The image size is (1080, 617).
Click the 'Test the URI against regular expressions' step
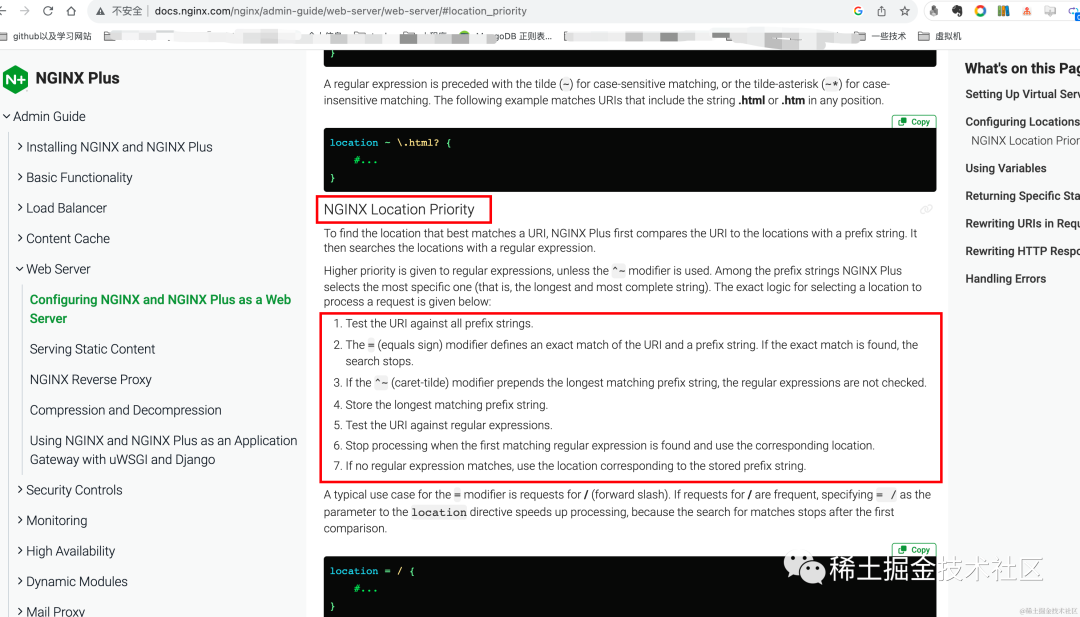coord(448,425)
